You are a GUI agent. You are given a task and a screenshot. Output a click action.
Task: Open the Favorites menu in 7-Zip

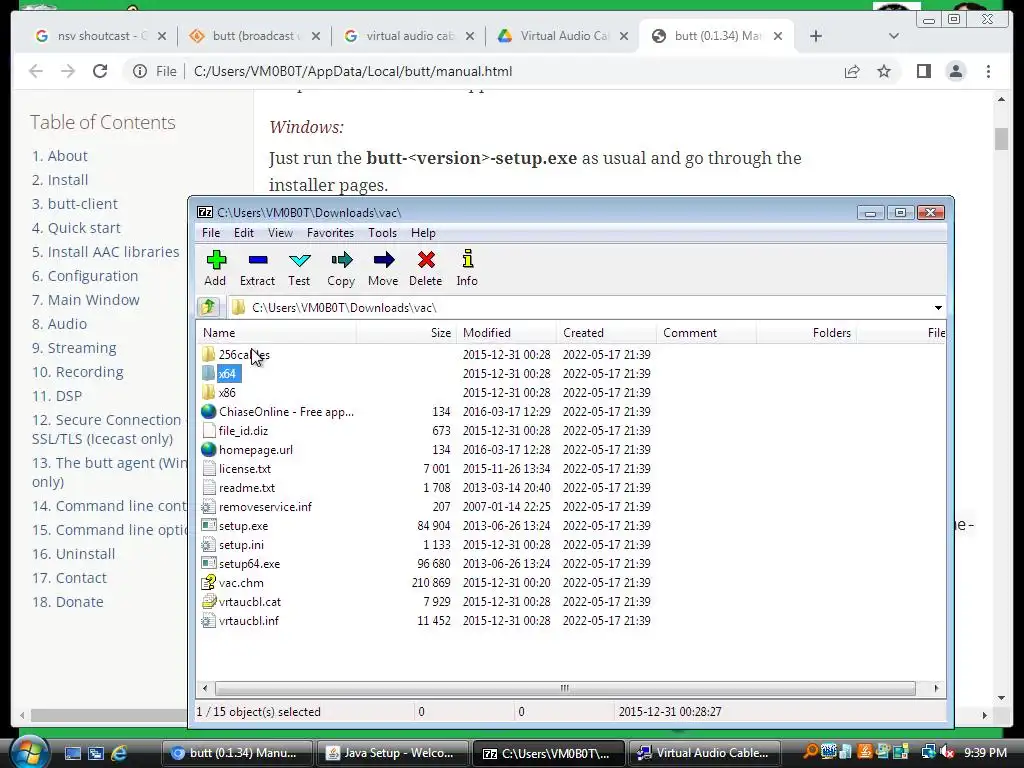pyautogui.click(x=330, y=233)
